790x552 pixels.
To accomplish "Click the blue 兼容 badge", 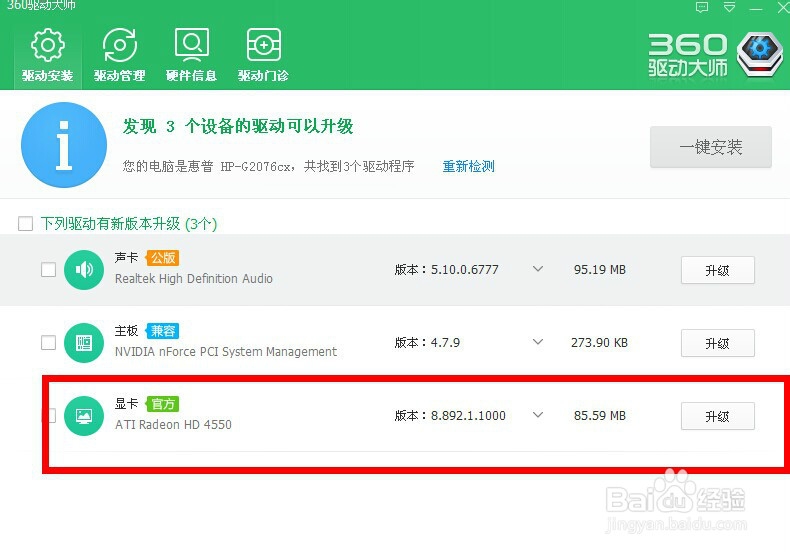I will [163, 331].
